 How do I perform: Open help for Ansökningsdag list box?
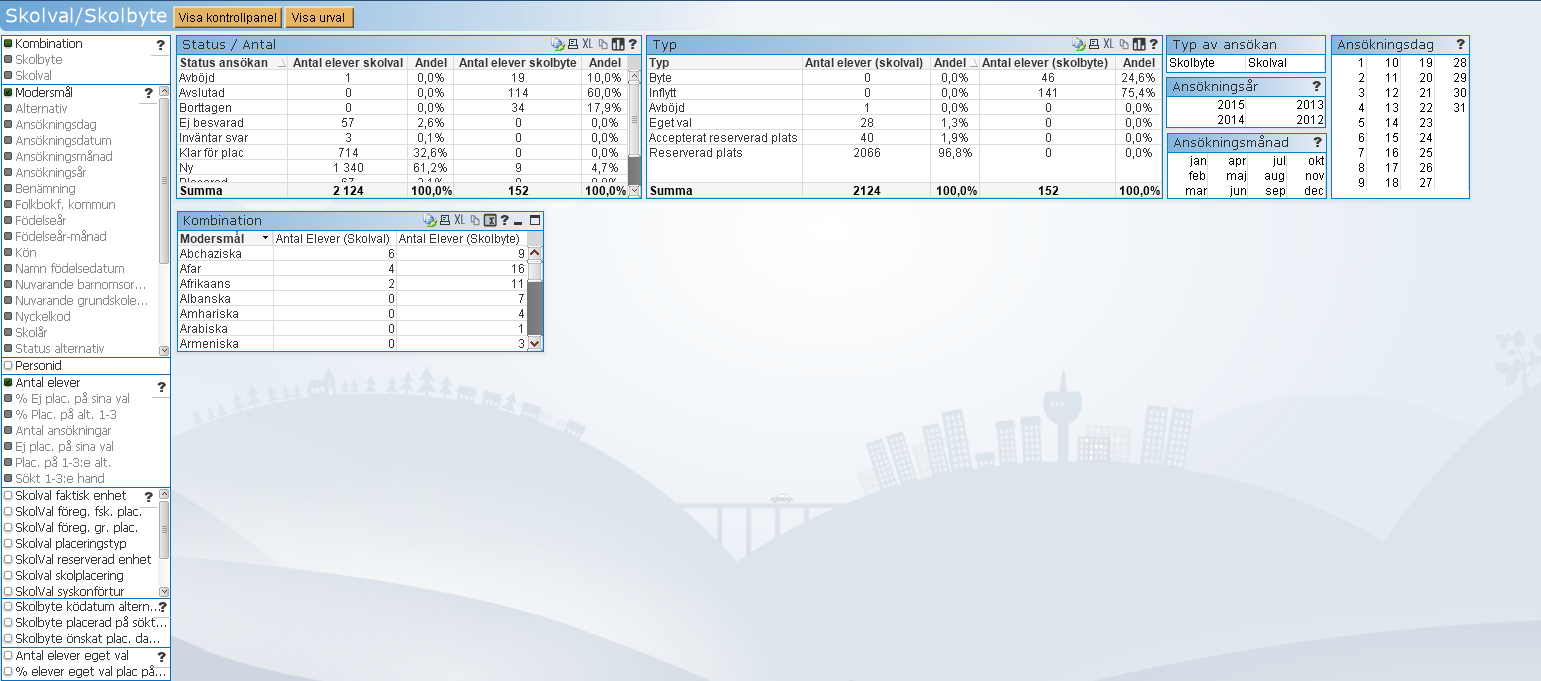(x=1460, y=44)
